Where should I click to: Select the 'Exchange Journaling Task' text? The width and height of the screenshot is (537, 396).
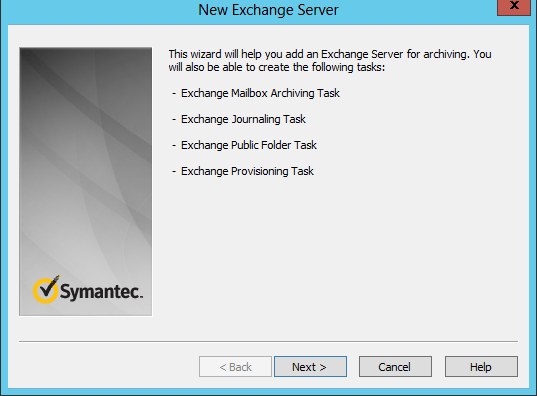(243, 119)
